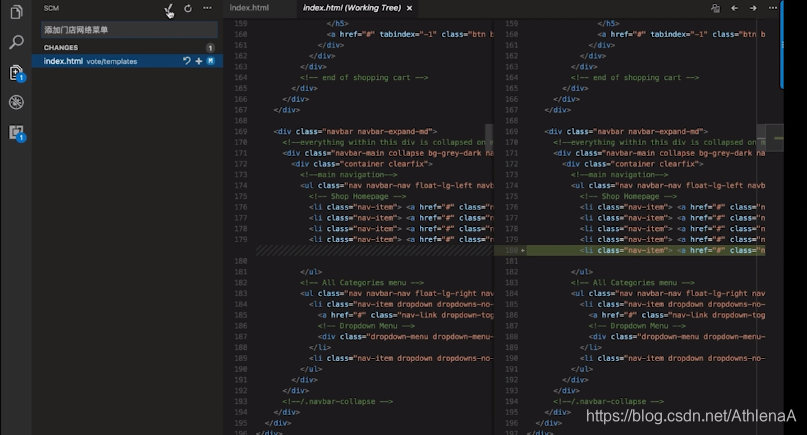Click the added-line plus marker at line 180
Viewport: 807px width, 435px height.
coord(523,250)
